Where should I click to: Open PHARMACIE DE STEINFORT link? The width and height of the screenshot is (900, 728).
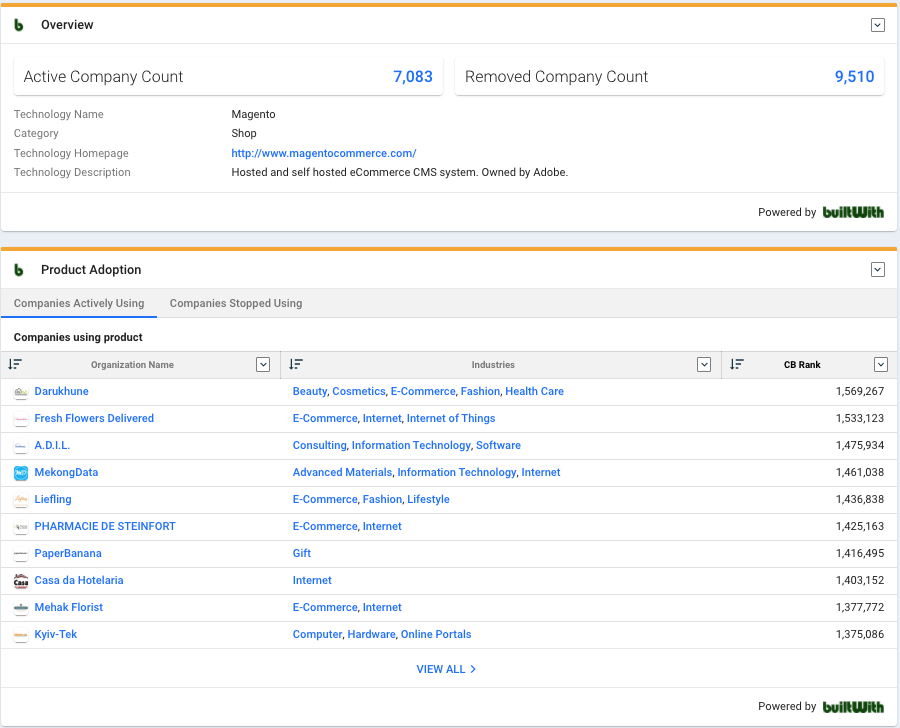coord(105,526)
